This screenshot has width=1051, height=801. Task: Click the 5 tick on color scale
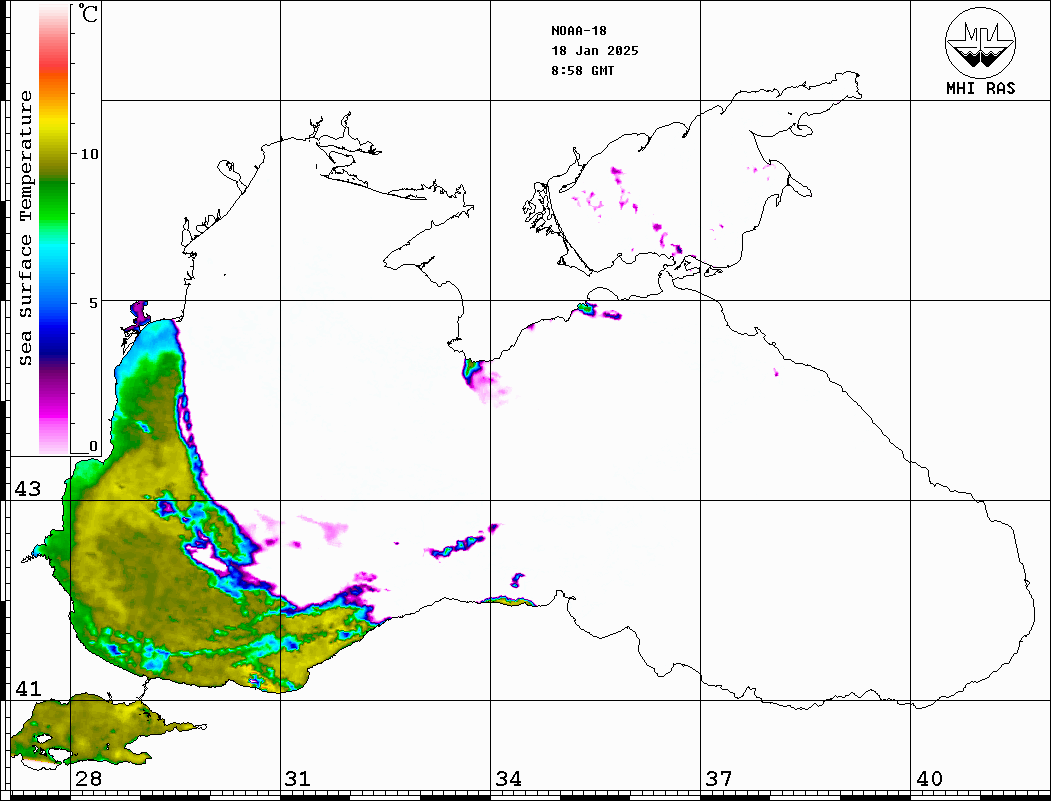93,303
